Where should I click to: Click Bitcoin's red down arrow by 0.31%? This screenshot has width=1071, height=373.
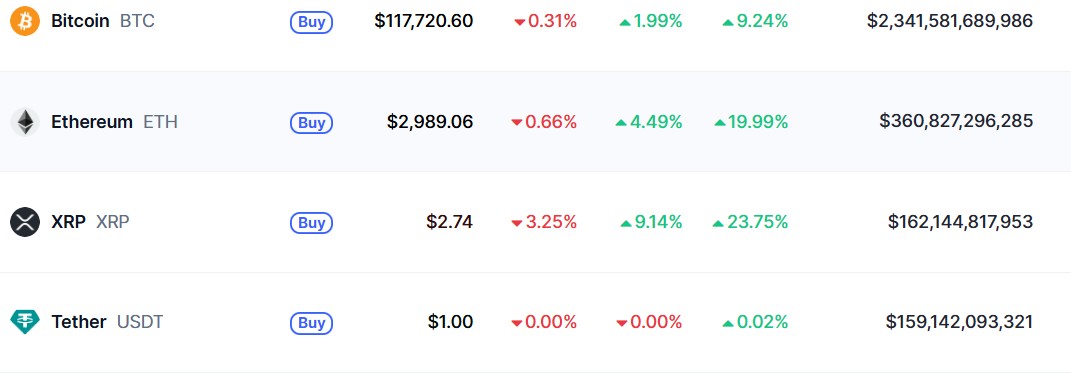tap(519, 23)
